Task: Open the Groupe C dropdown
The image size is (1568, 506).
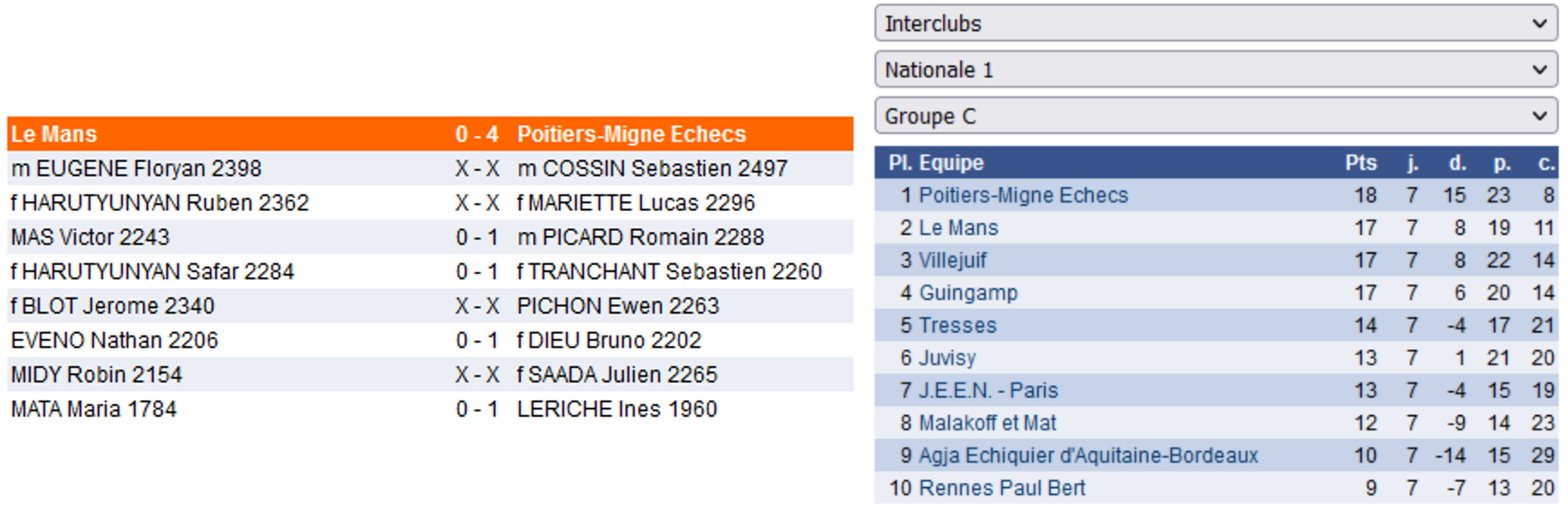Action: [1215, 115]
